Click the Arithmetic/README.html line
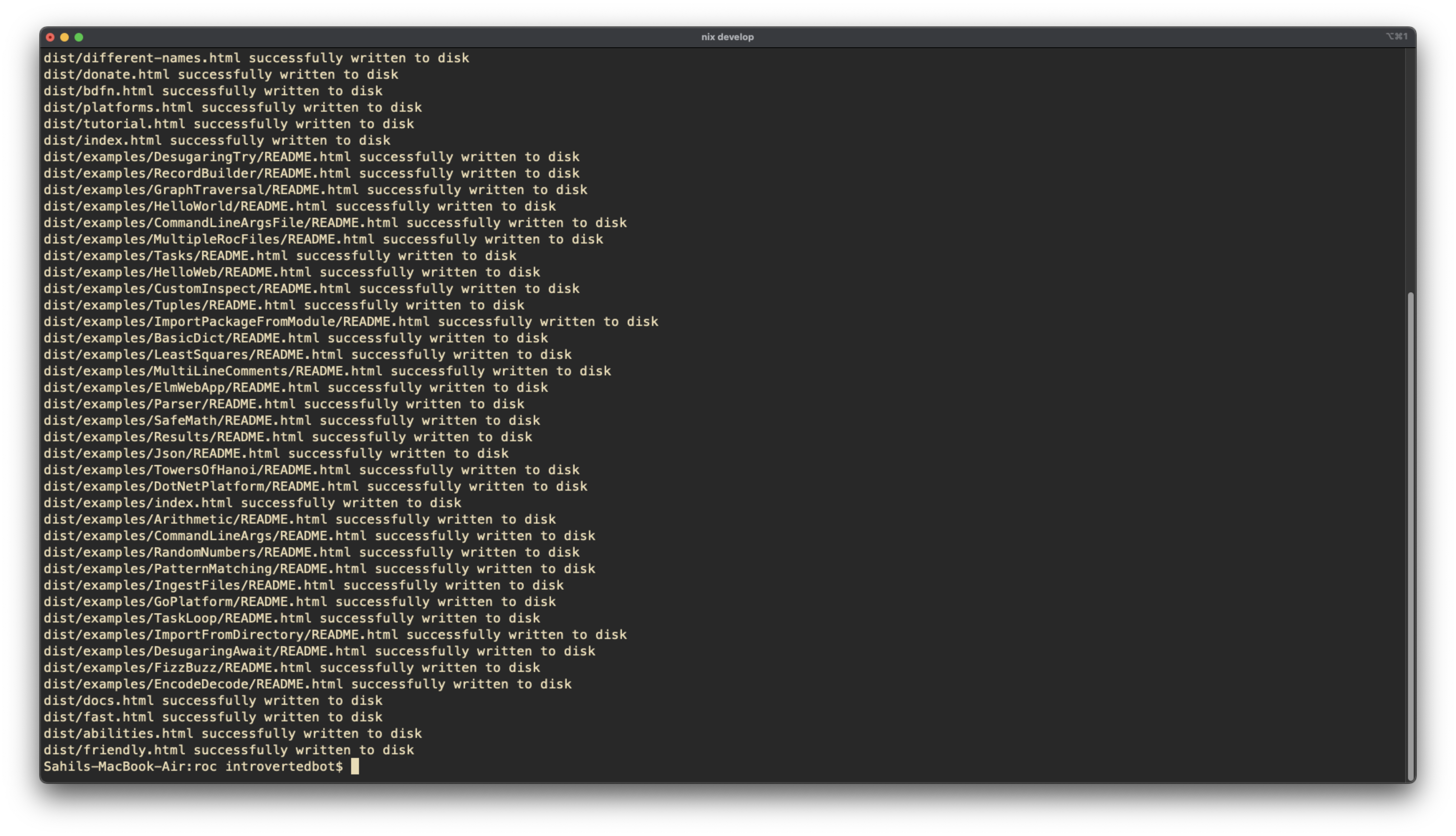This screenshot has height=836, width=1456. (300, 519)
